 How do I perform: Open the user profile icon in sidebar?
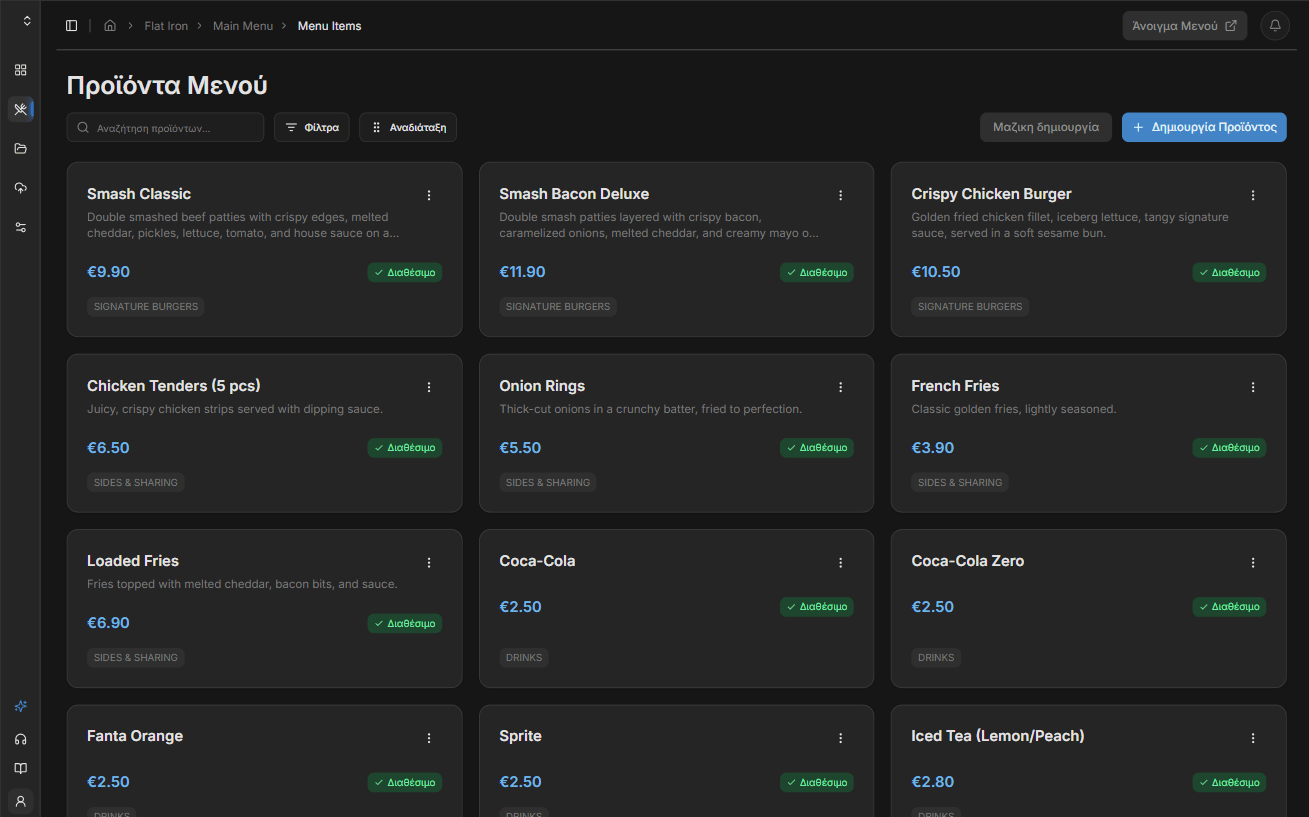click(x=20, y=801)
